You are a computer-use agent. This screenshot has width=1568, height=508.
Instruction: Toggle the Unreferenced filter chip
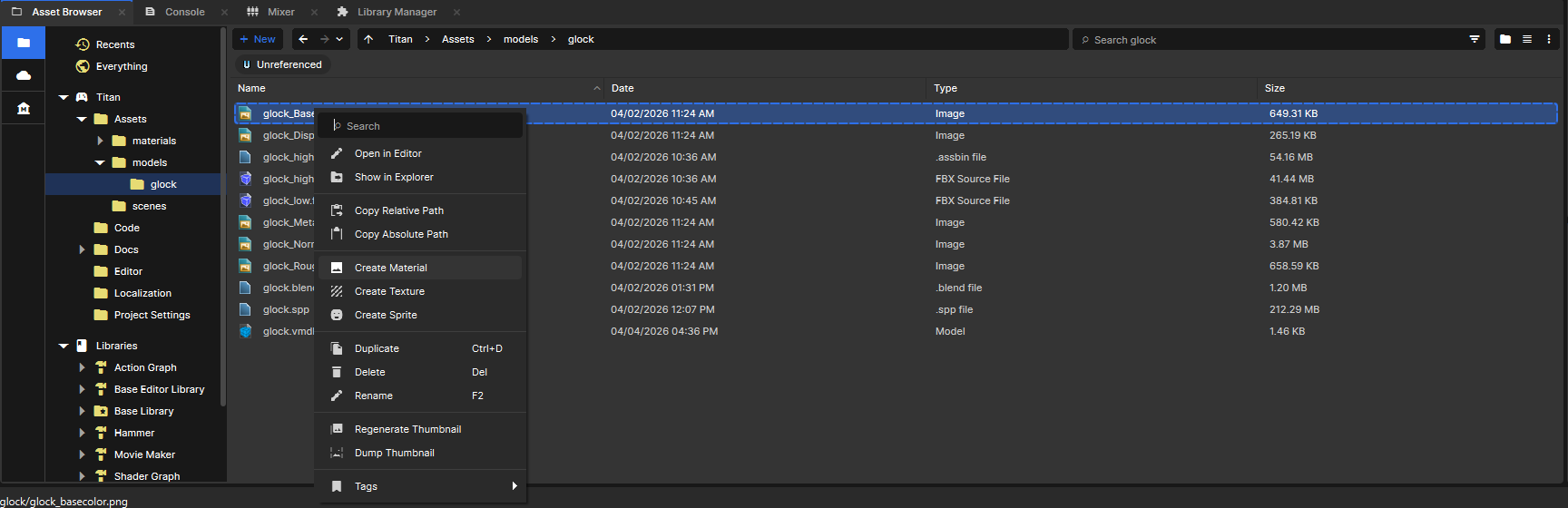click(x=282, y=64)
